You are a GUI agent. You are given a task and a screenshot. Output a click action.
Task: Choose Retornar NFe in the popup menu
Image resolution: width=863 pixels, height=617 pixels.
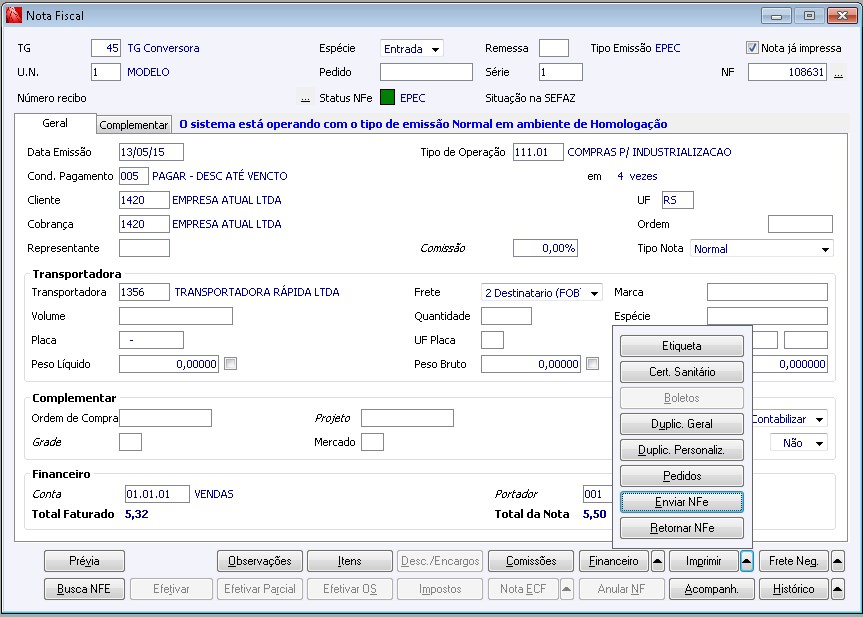pyautogui.click(x=681, y=527)
